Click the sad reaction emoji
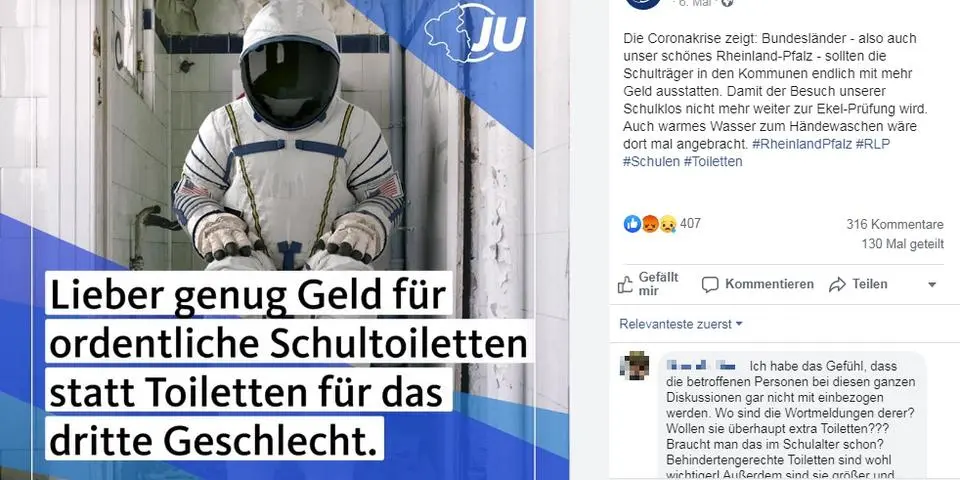Screen dimensions: 960x480 click(x=667, y=224)
